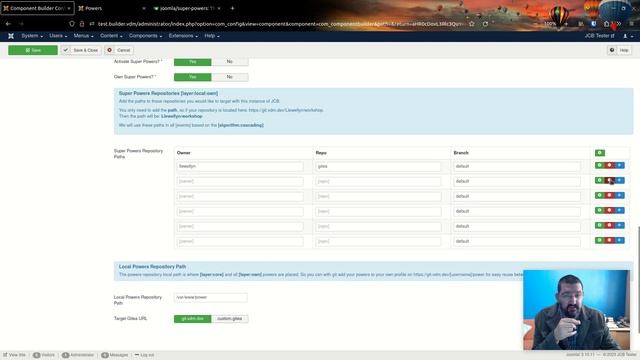
Task: Switch to the Powers browser tab
Action: point(112,8)
